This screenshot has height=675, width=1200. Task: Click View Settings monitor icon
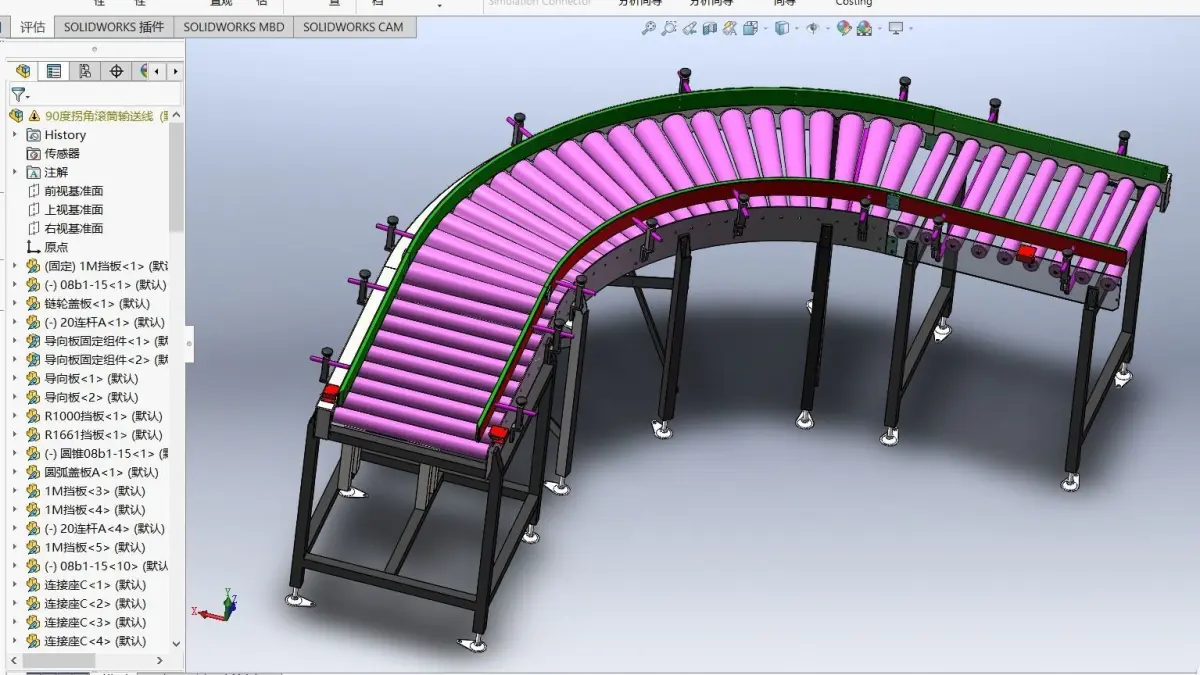coord(895,28)
